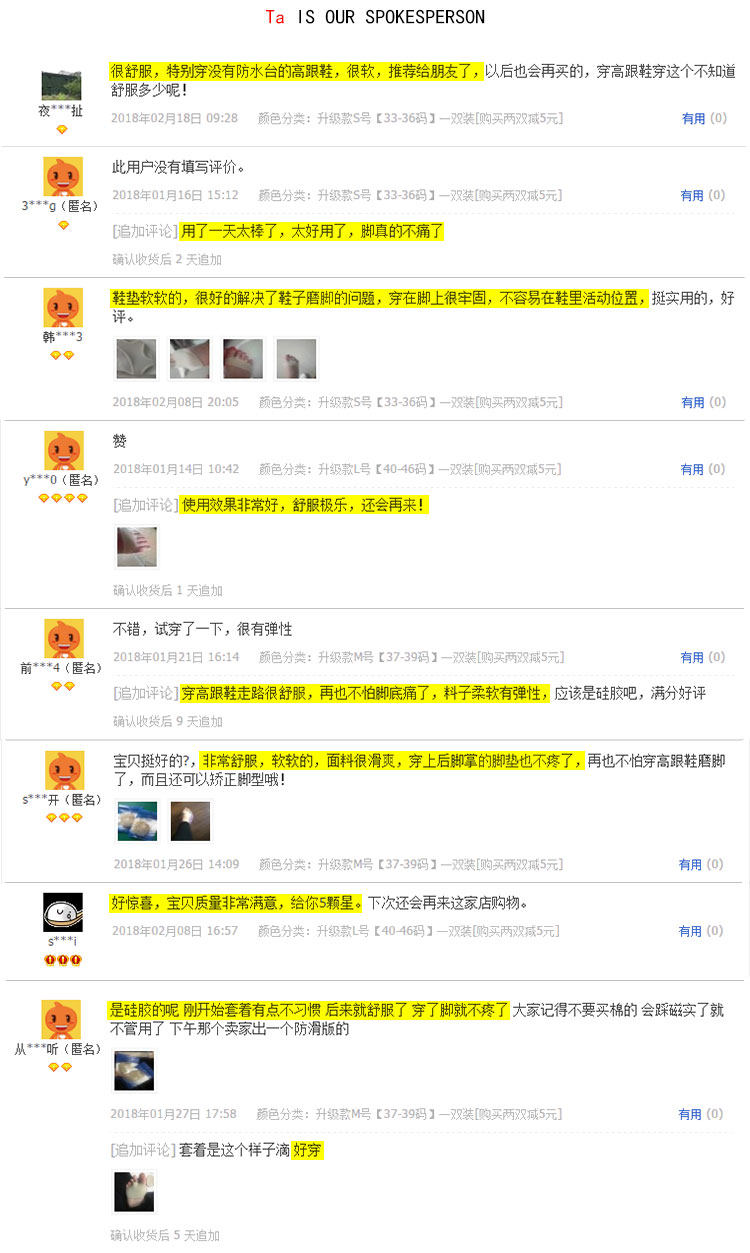
Task: Open the product photo in 从***听's main review
Action: [x=134, y=1070]
